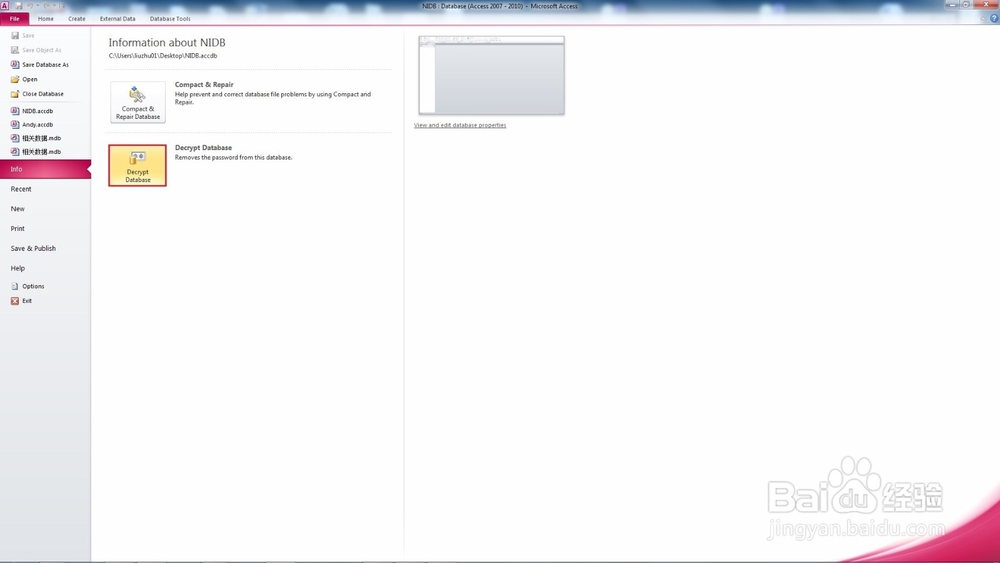Click the red Exit icon
The height and width of the screenshot is (563, 1000).
(x=15, y=301)
